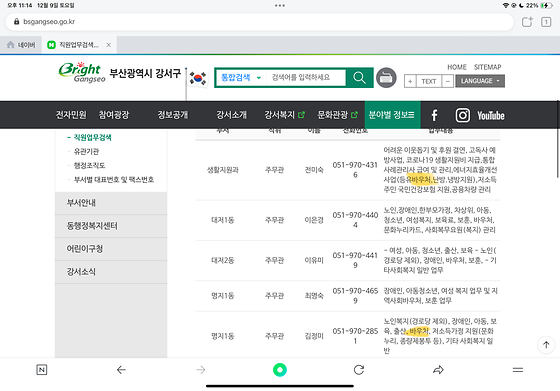
Task: Select name 김정미 in table
Action: [x=314, y=336]
